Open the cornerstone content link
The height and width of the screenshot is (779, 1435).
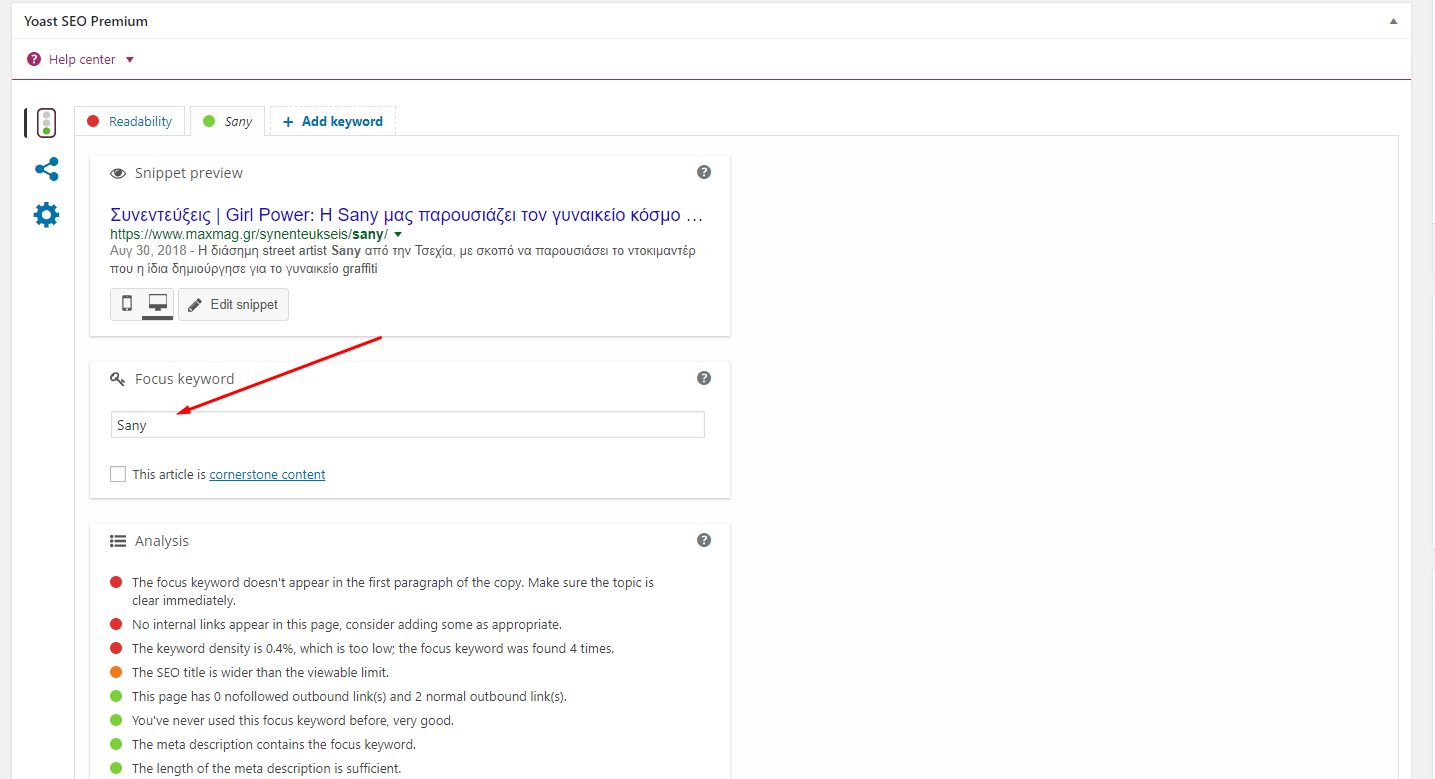tap(267, 475)
